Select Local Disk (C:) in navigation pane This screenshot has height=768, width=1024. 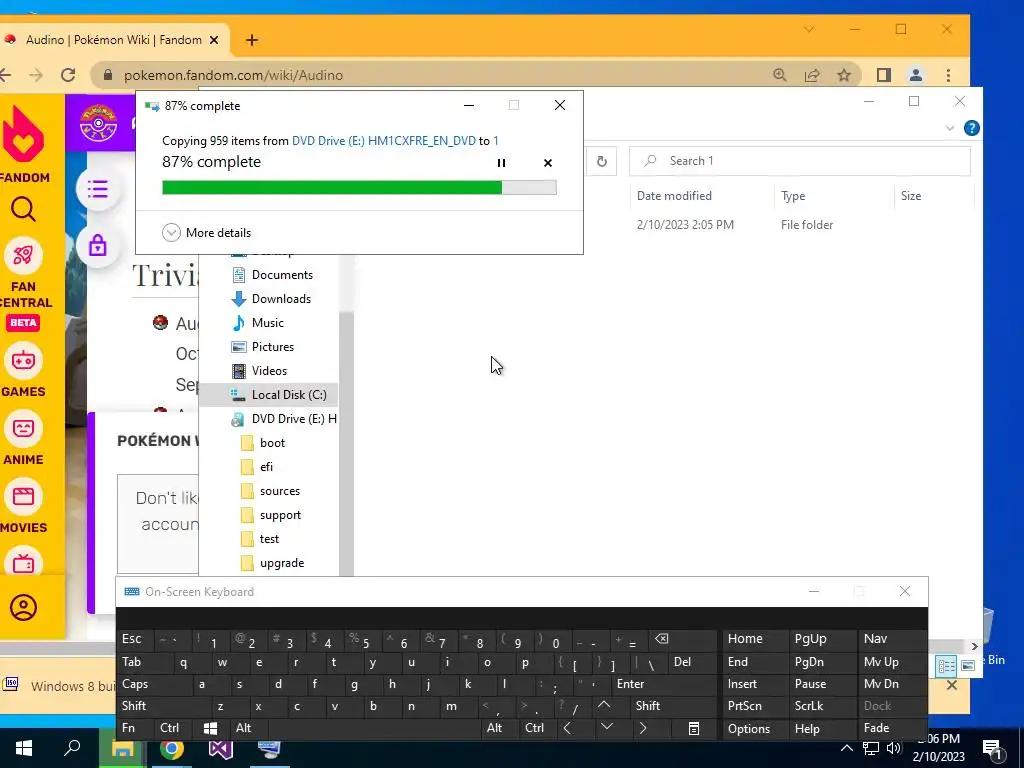pos(269,394)
